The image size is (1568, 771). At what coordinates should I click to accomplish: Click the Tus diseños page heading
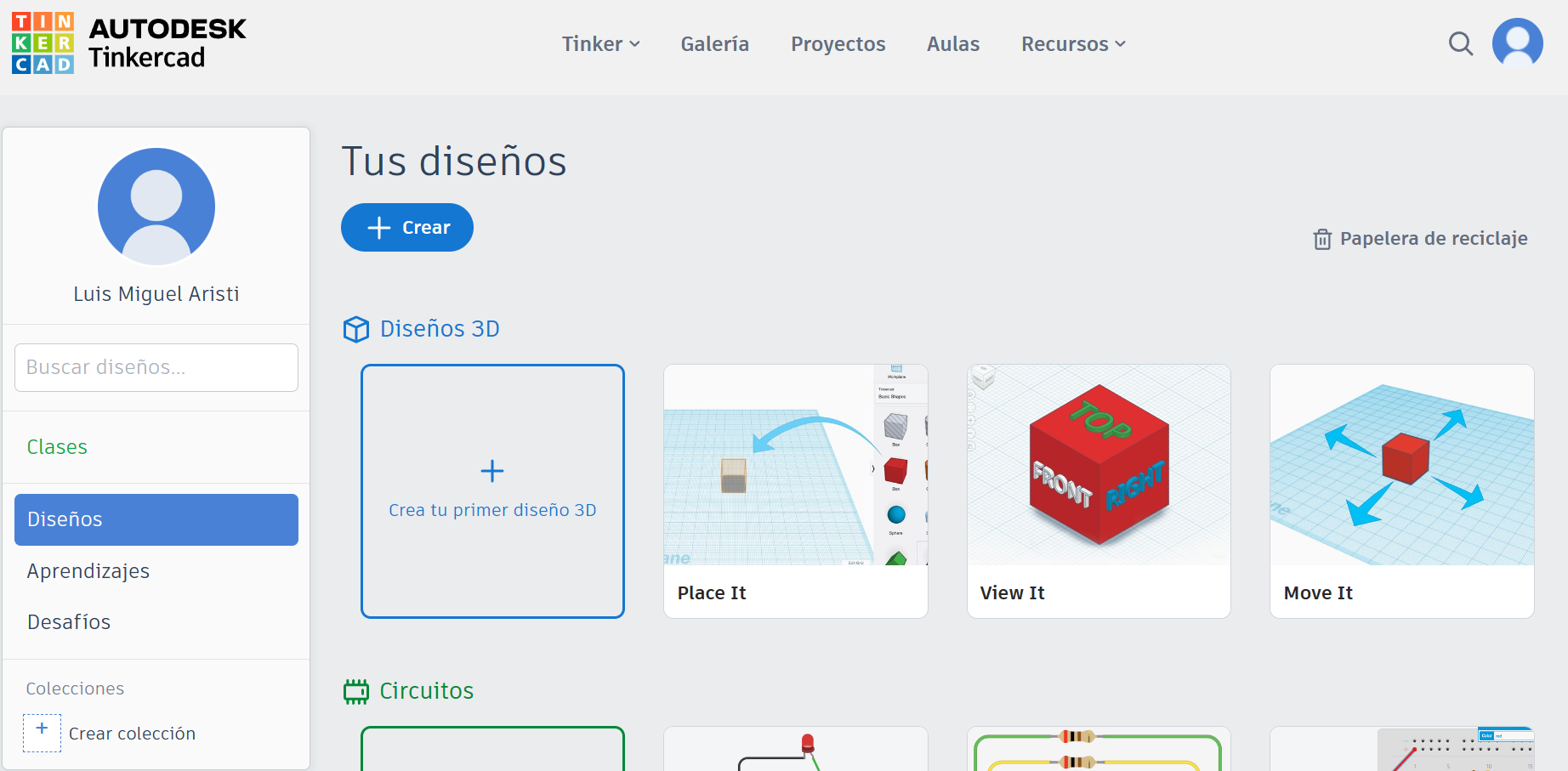pos(454,162)
